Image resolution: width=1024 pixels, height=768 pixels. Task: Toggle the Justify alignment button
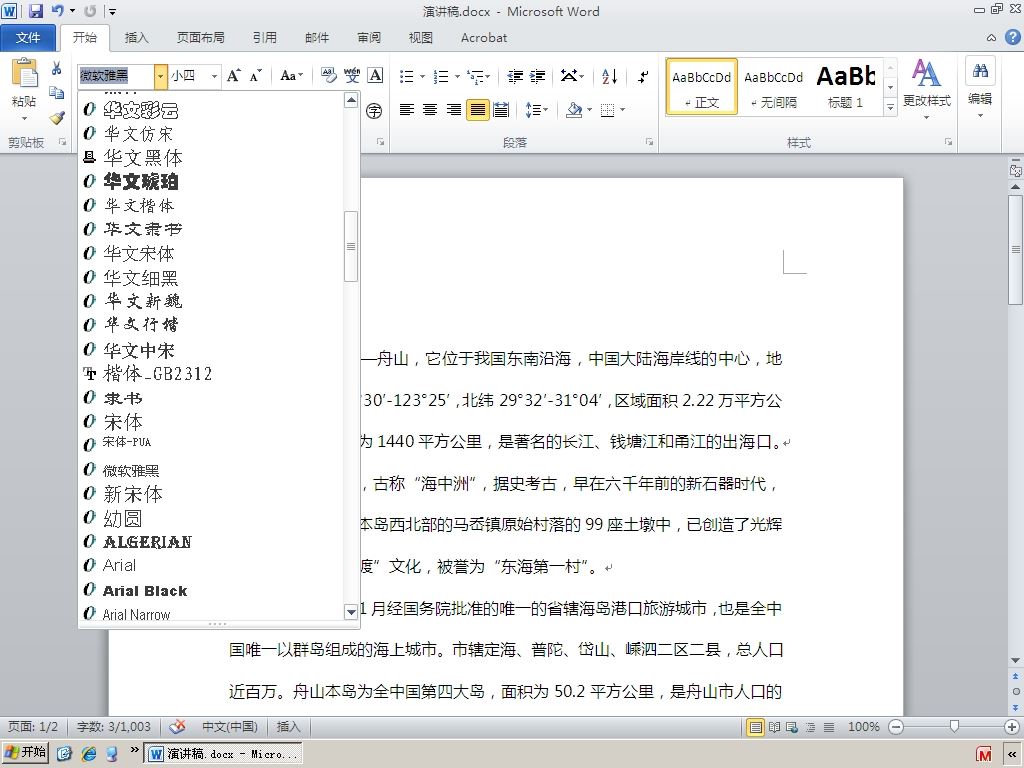[477, 110]
